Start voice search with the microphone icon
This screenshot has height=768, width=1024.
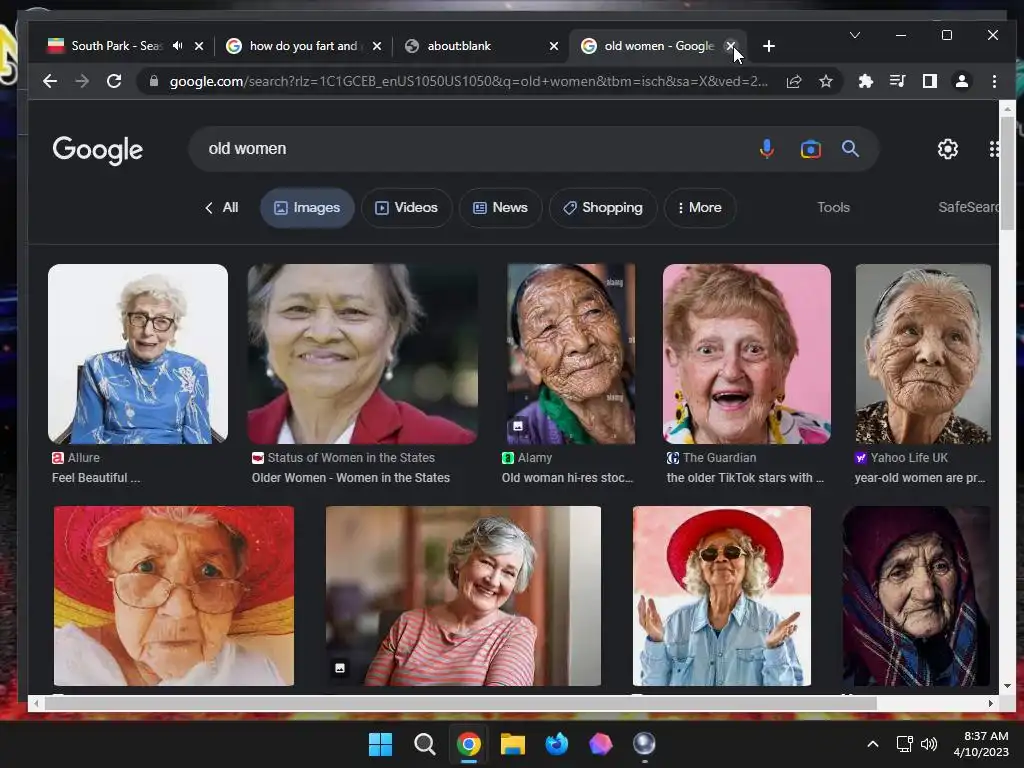point(767,149)
